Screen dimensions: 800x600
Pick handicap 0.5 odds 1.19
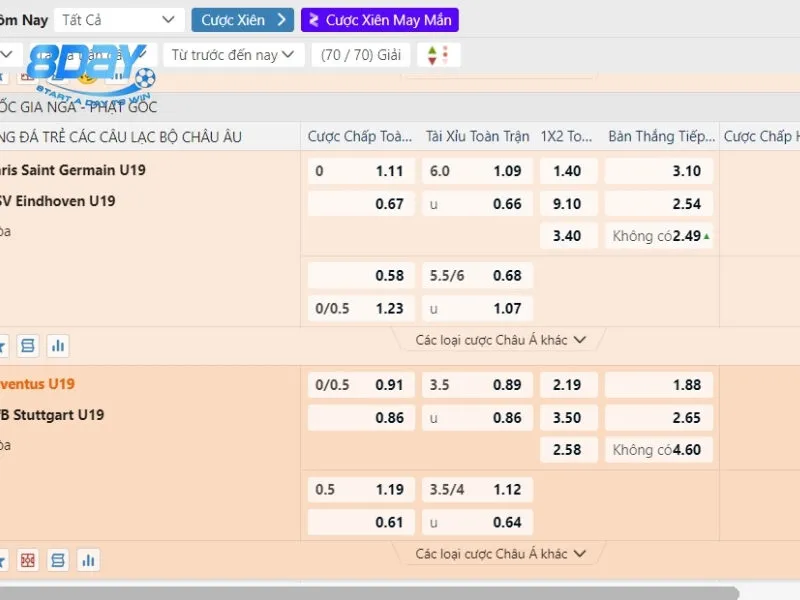pos(361,489)
